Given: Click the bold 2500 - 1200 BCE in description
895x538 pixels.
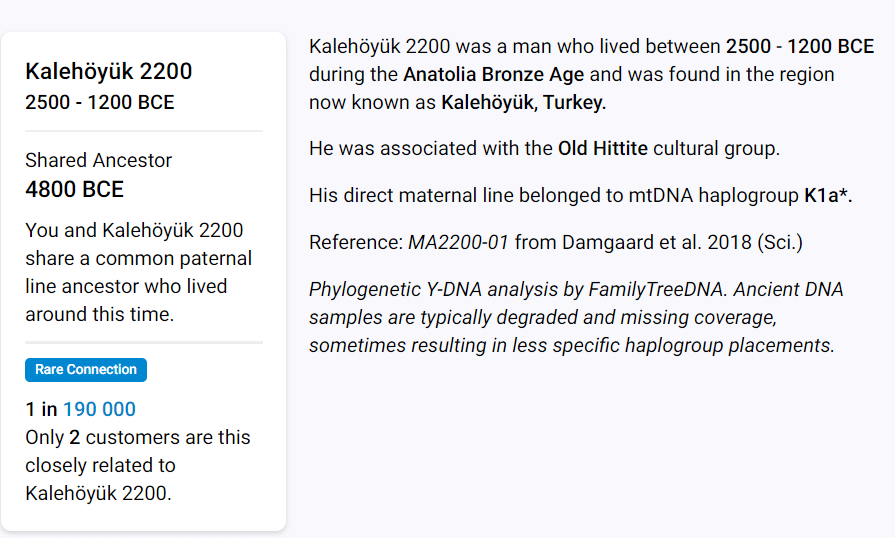Looking at the screenshot, I should coord(799,47).
